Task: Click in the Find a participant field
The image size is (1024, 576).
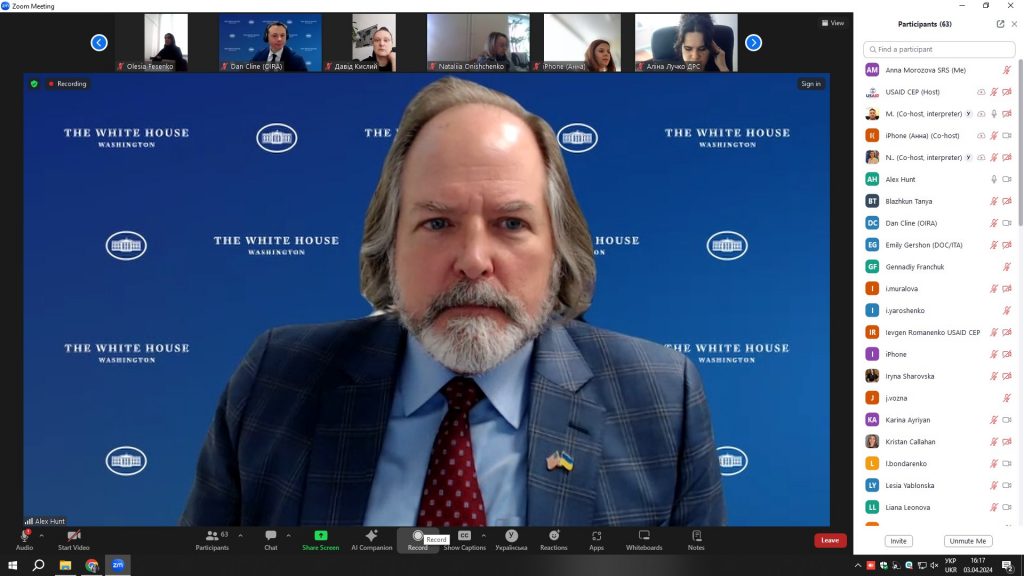Action: pyautogui.click(x=939, y=49)
